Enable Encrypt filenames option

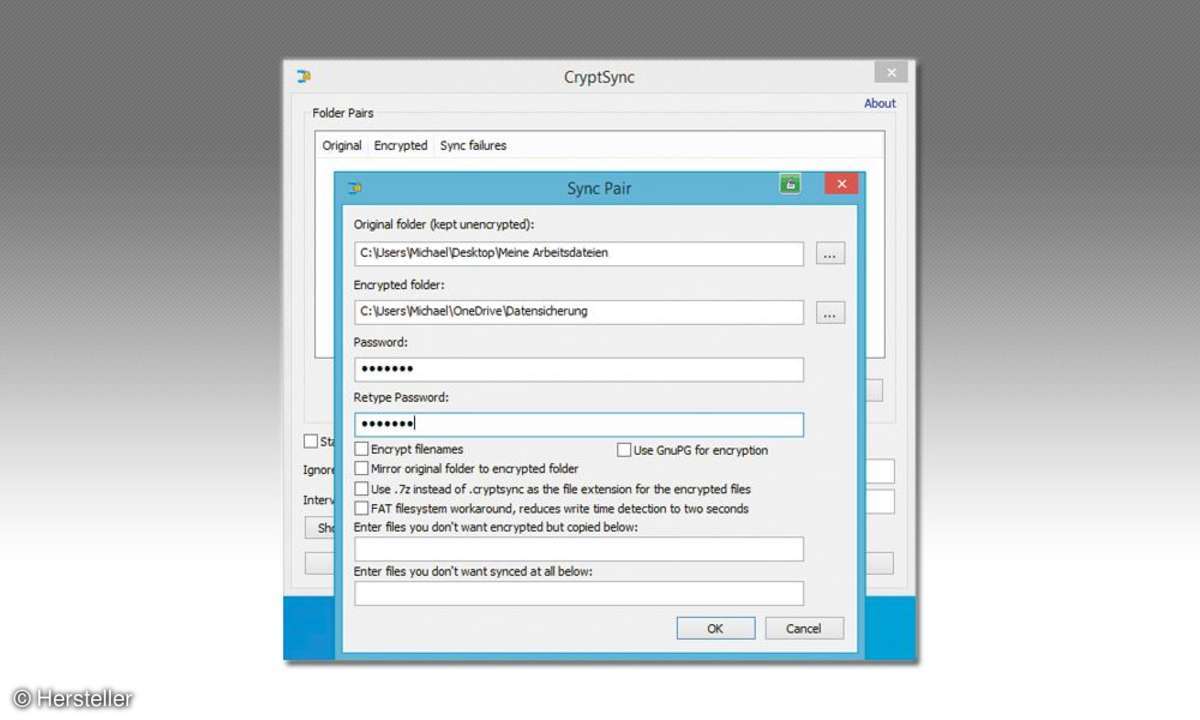pos(362,450)
